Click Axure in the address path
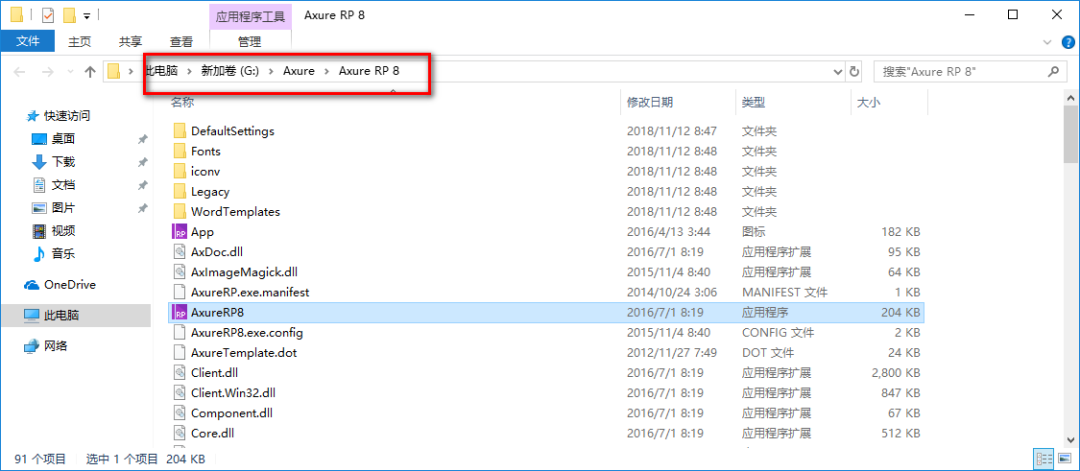This screenshot has height=471, width=1080. click(x=299, y=71)
